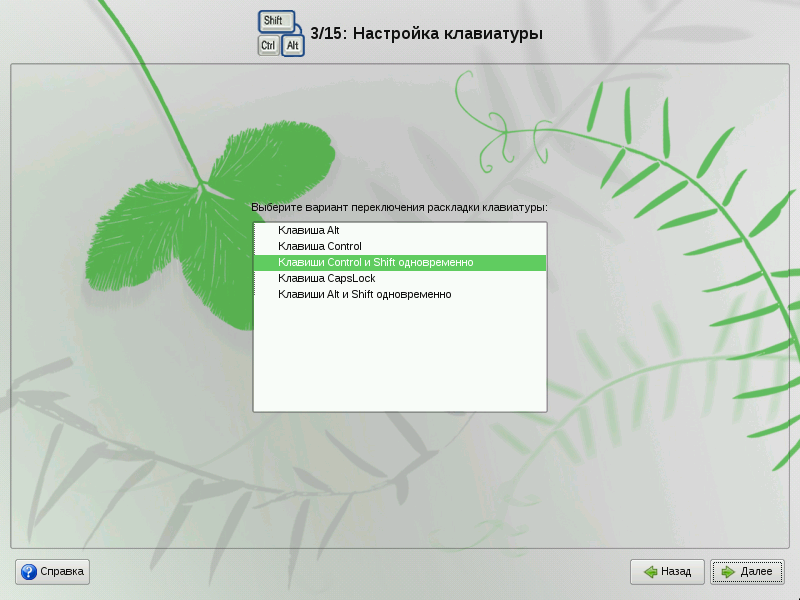Open help with the "Справка" button
This screenshot has width=800, height=600.
(52, 572)
